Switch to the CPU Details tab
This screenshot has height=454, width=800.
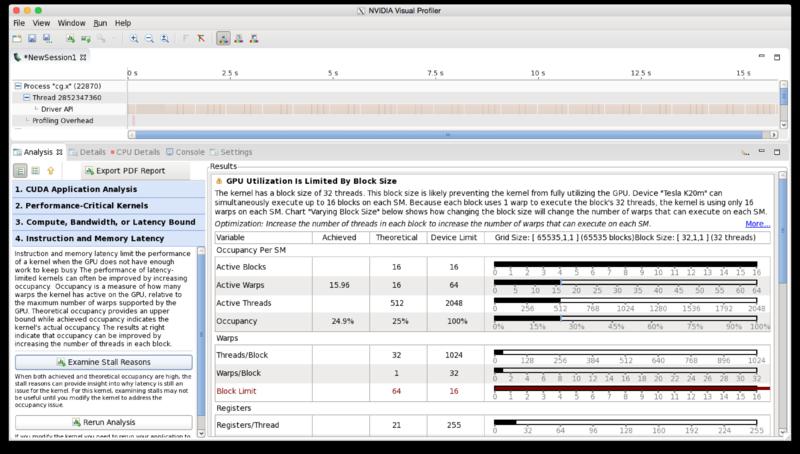click(135, 152)
